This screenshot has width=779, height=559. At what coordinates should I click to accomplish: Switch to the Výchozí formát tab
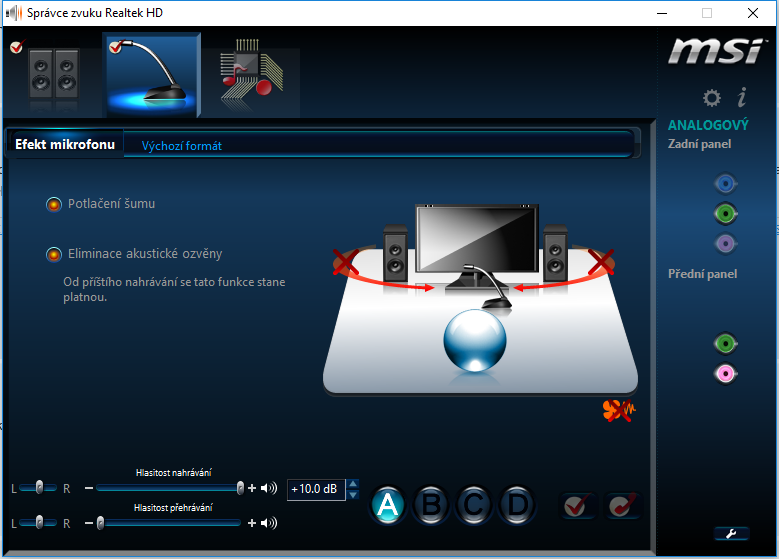(x=182, y=146)
